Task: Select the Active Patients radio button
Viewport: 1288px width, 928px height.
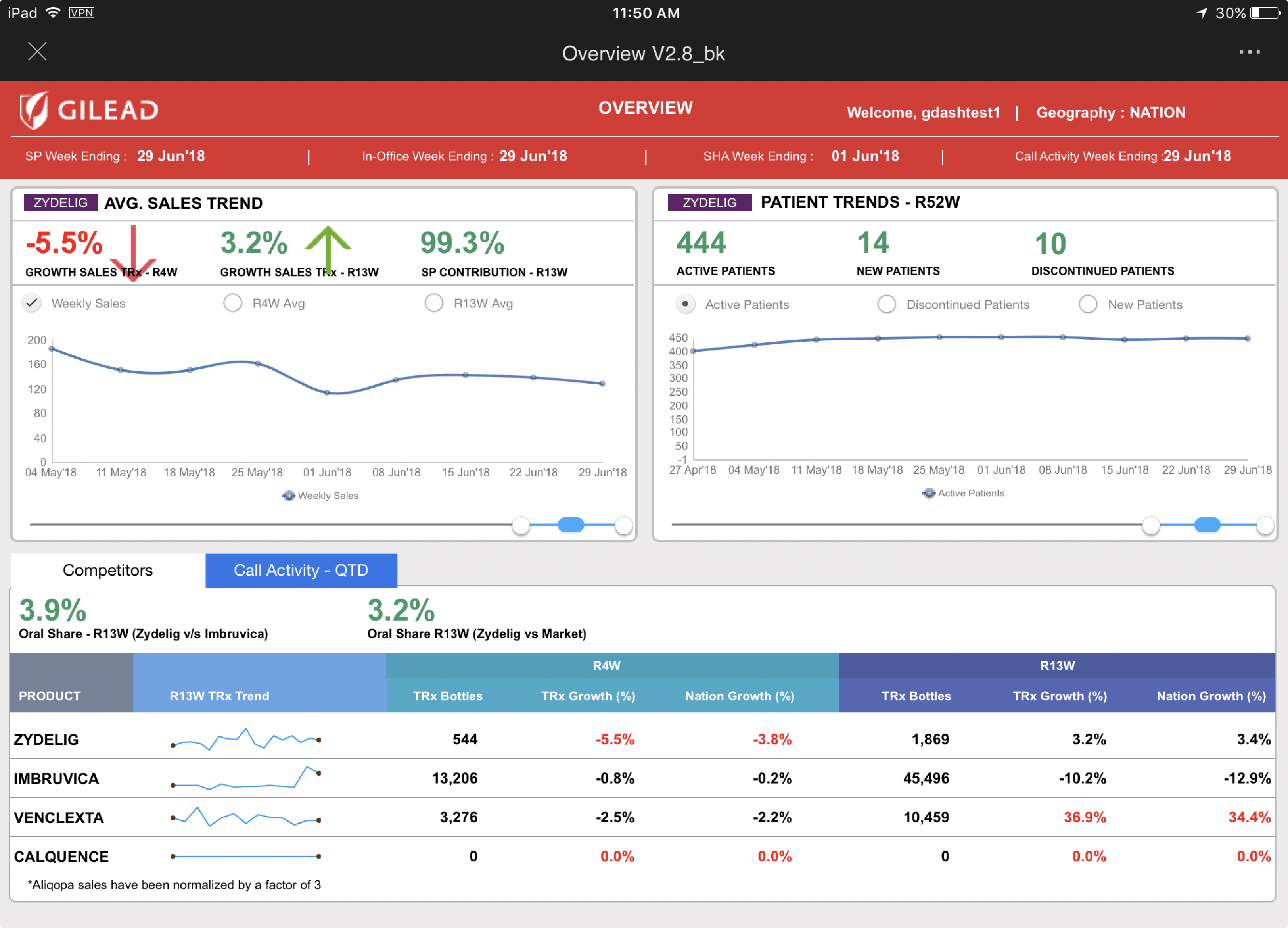Action: (686, 304)
